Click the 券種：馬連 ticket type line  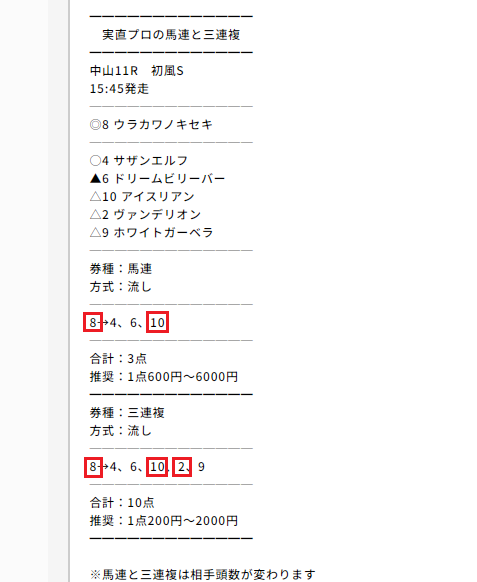pos(121,268)
